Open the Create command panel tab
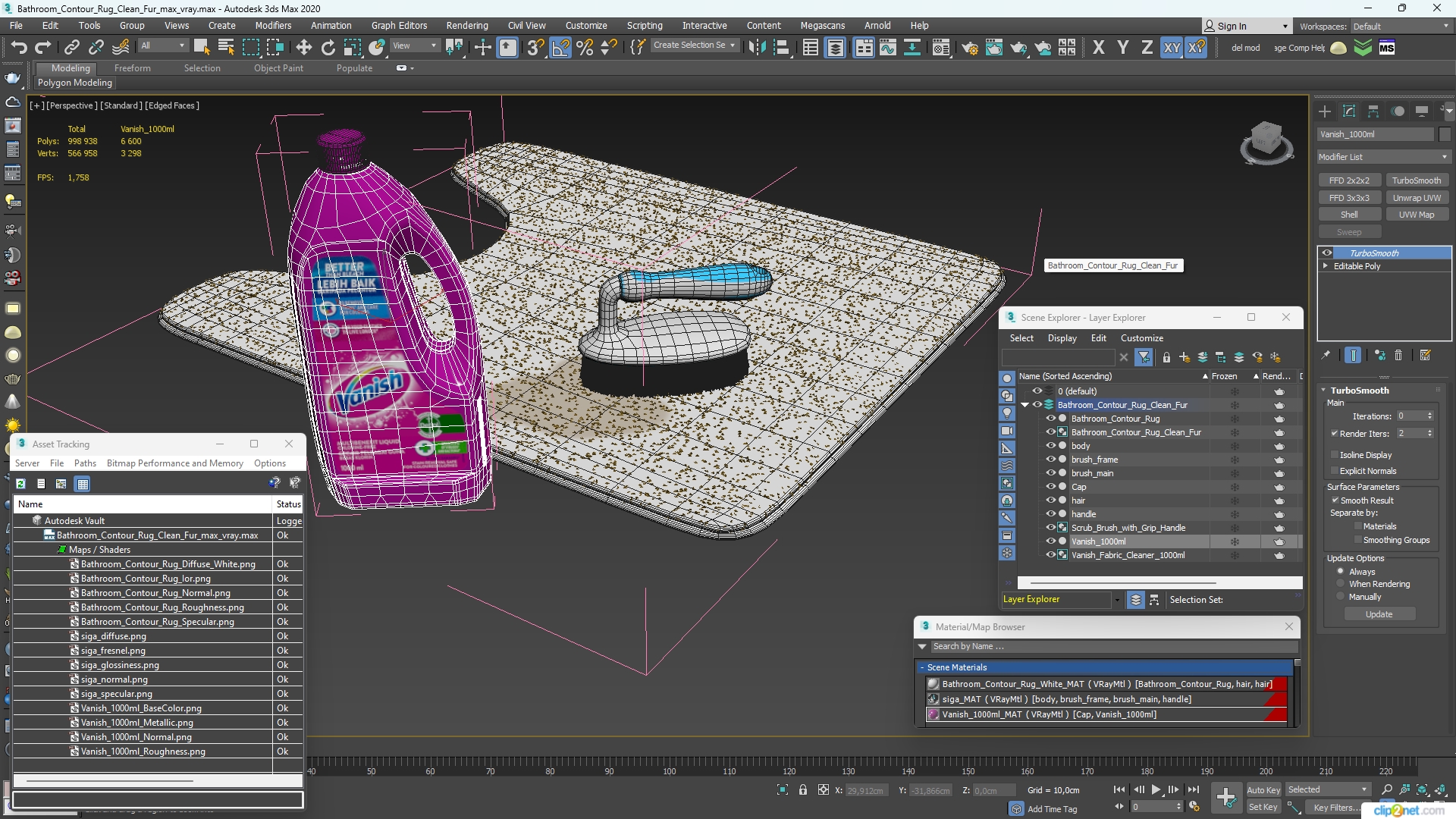1456x819 pixels. [1325, 111]
